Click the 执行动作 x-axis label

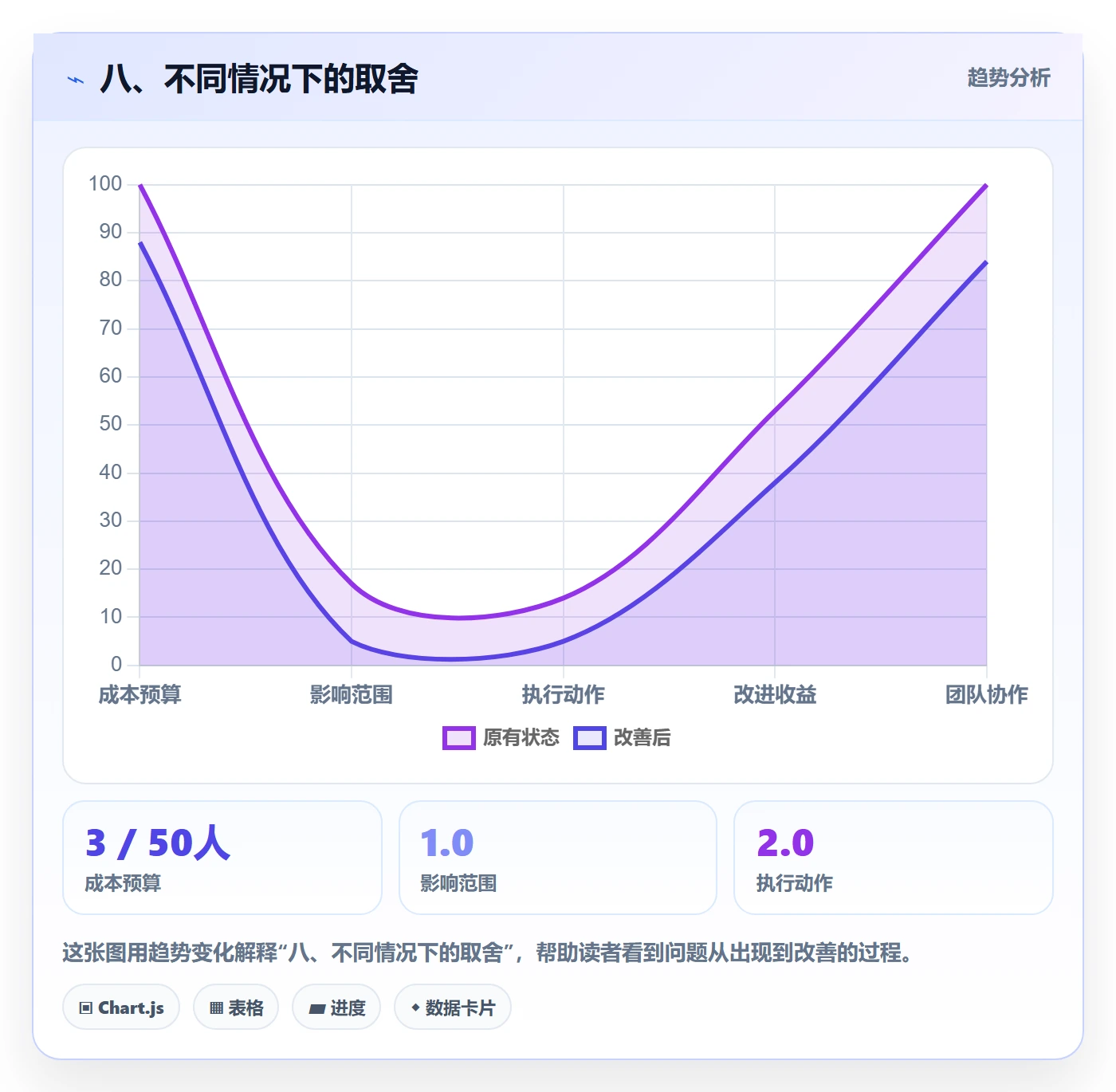(564, 695)
